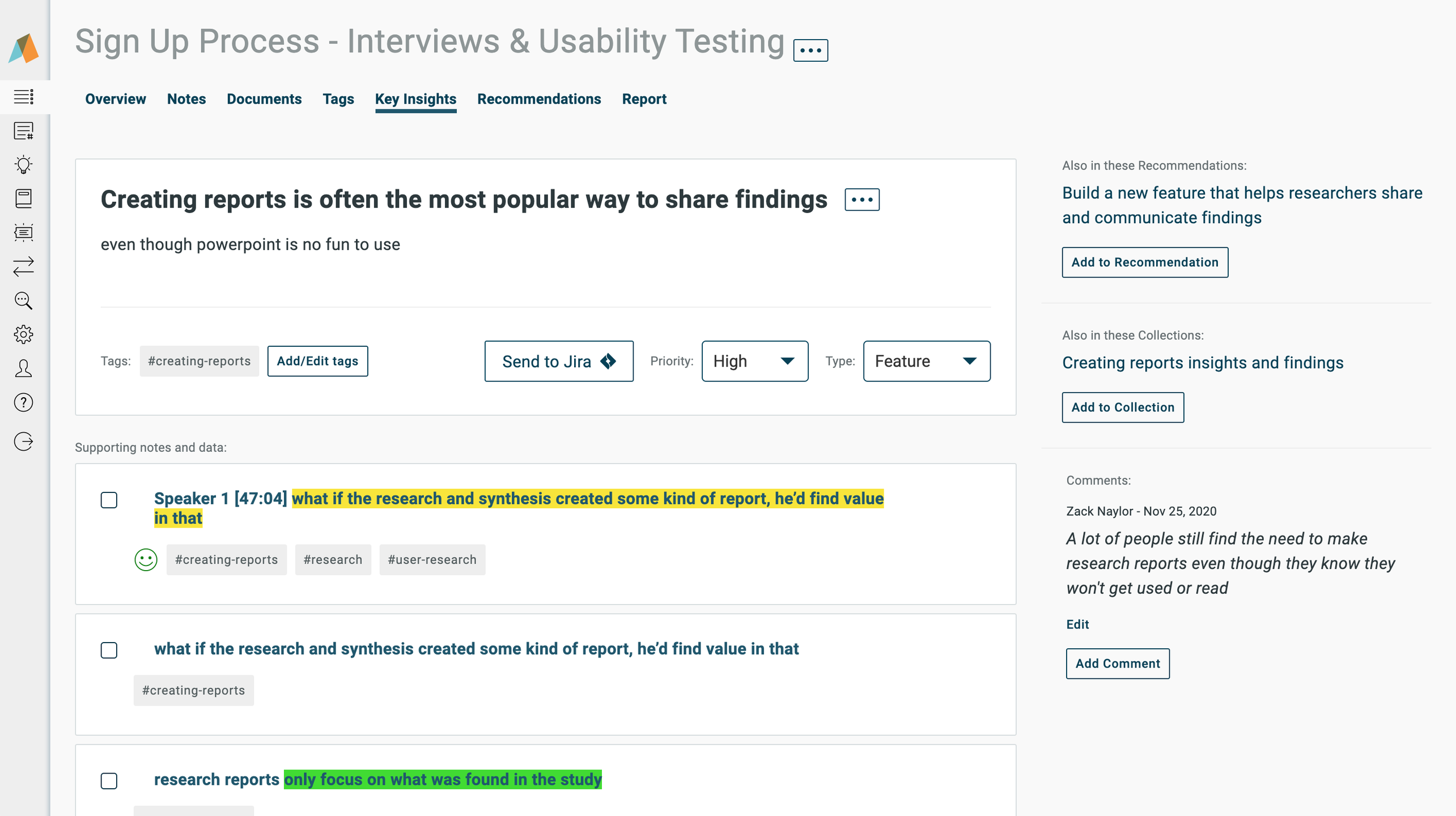Check the Speaker 1 [47:04] note checkbox
Screen dimensions: 1456x816
(109, 500)
